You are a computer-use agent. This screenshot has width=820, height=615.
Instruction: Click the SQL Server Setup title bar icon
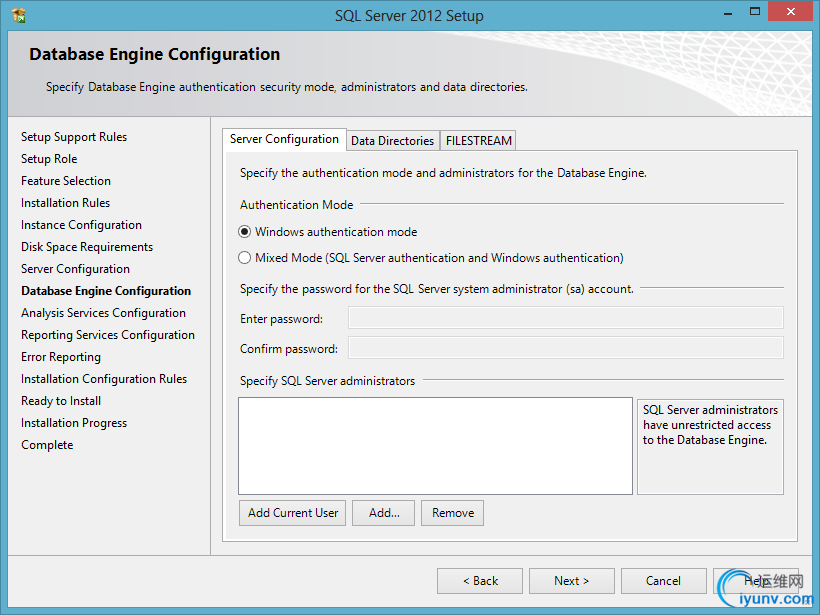pyautogui.click(x=19, y=15)
